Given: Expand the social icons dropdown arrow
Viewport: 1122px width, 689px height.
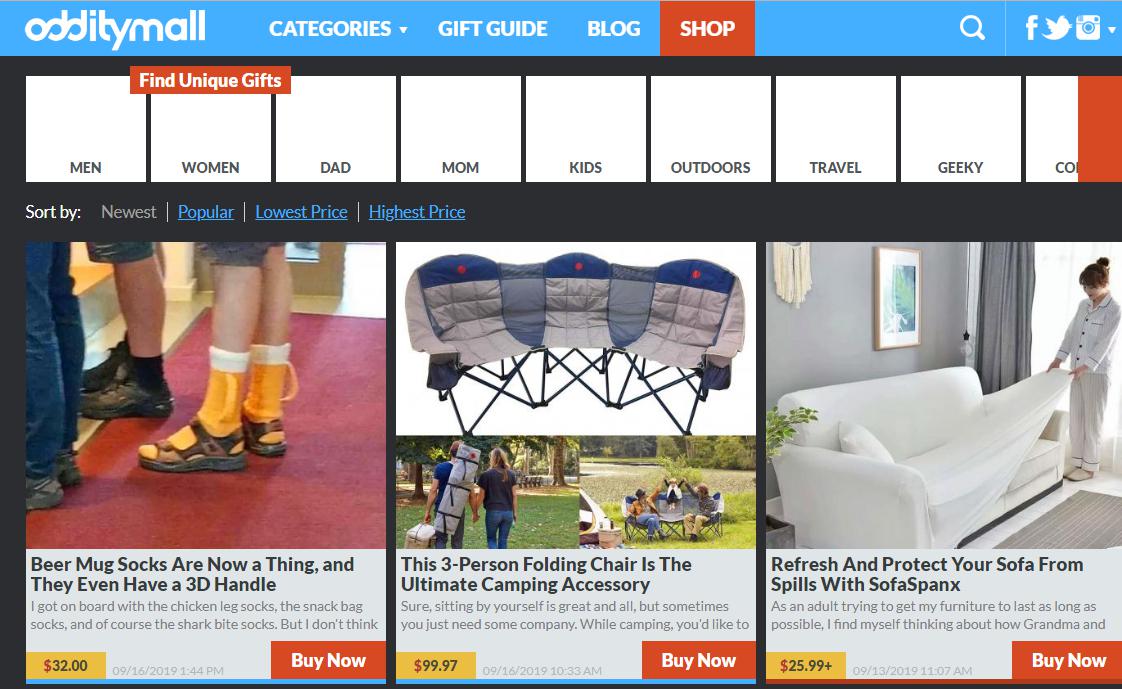Looking at the screenshot, I should point(1111,29).
